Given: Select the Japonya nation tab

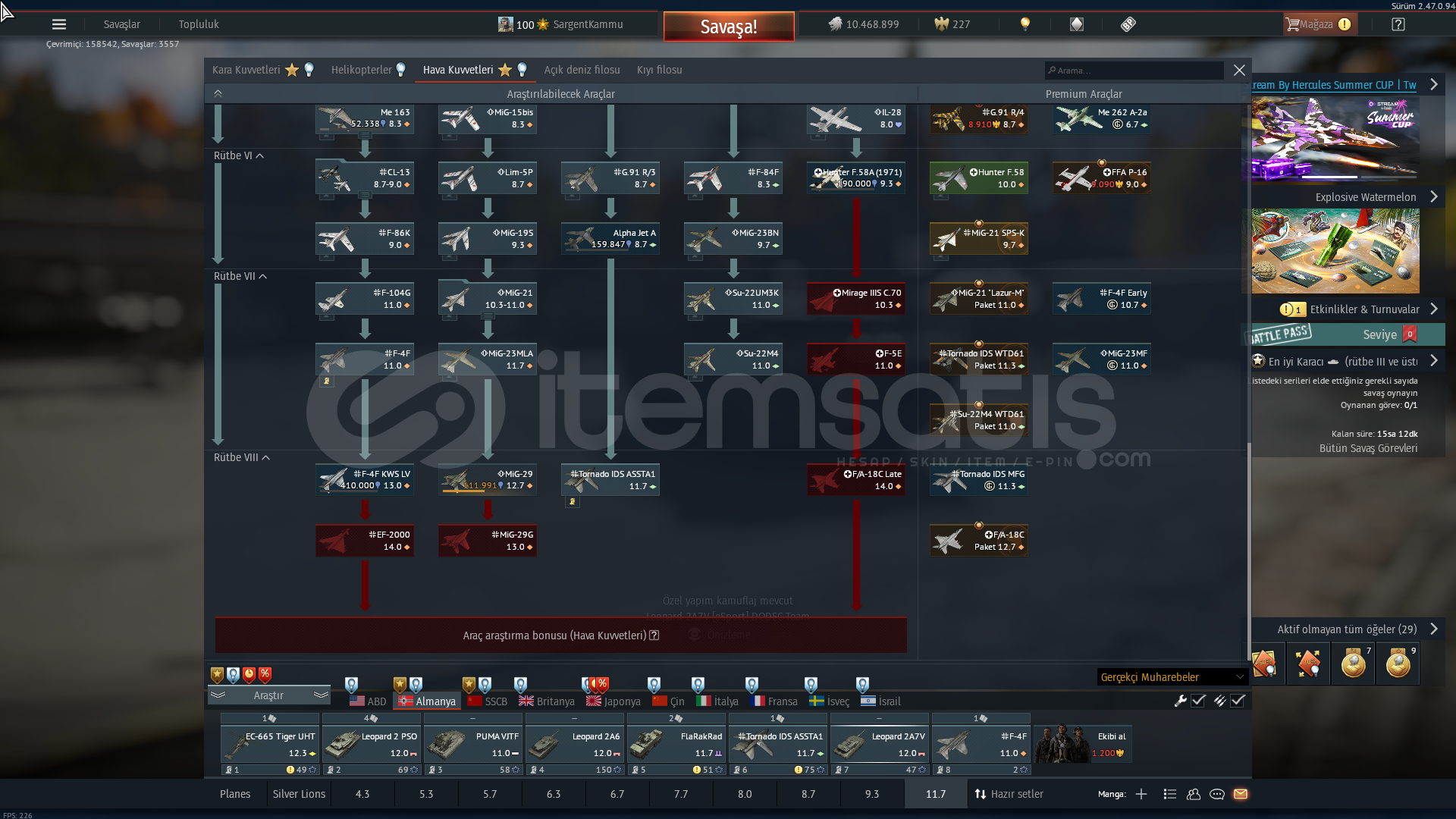Looking at the screenshot, I should point(613,701).
